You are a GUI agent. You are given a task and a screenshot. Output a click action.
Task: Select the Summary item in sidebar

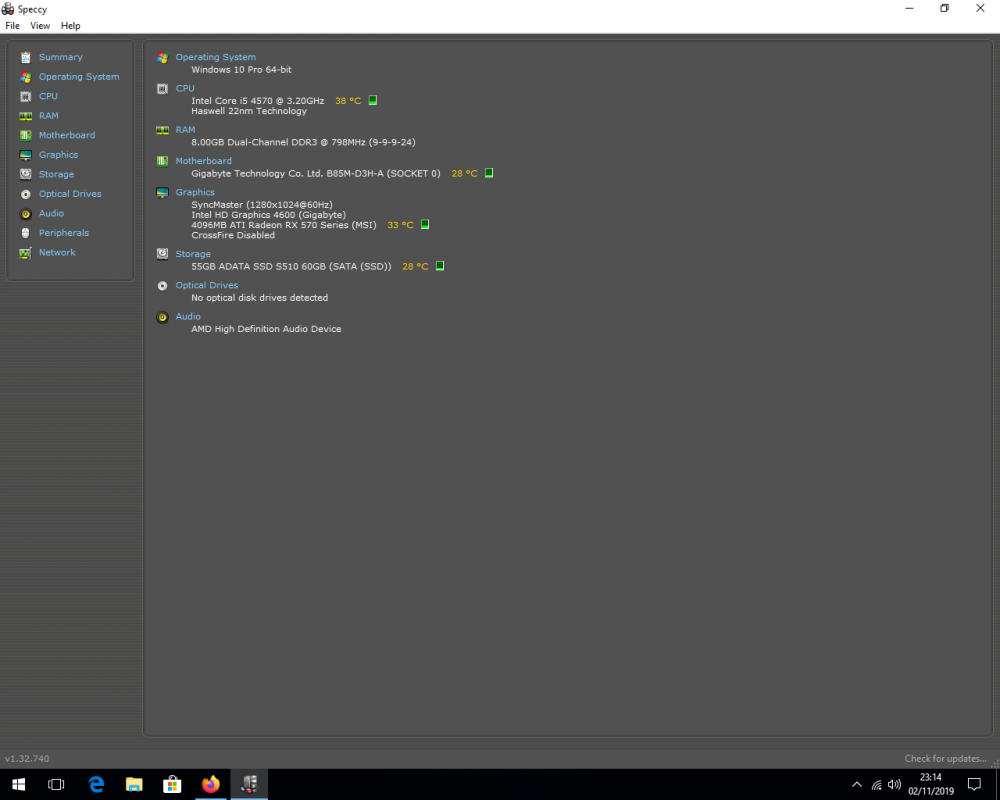click(61, 57)
